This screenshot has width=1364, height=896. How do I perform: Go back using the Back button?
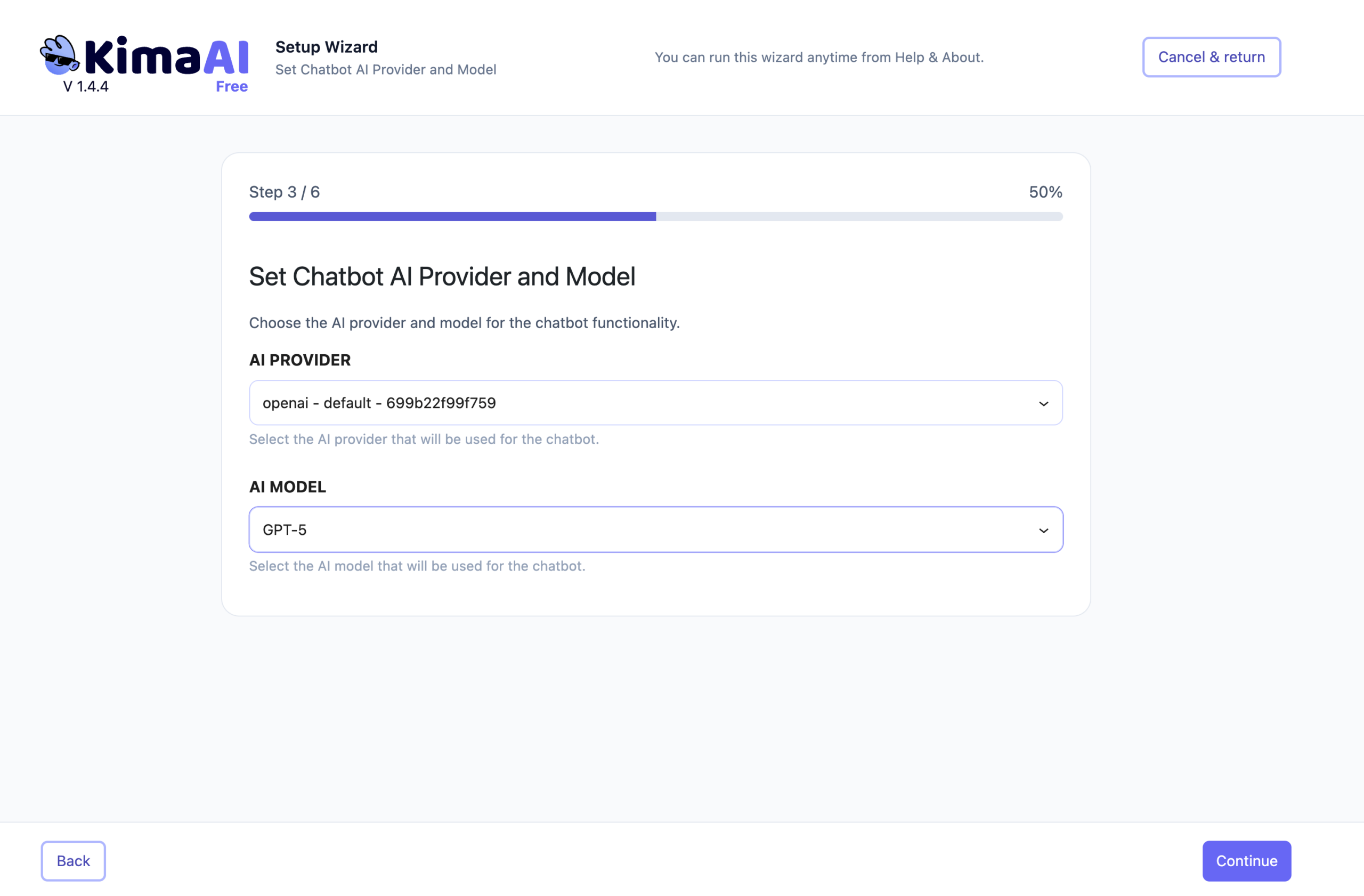(x=74, y=860)
